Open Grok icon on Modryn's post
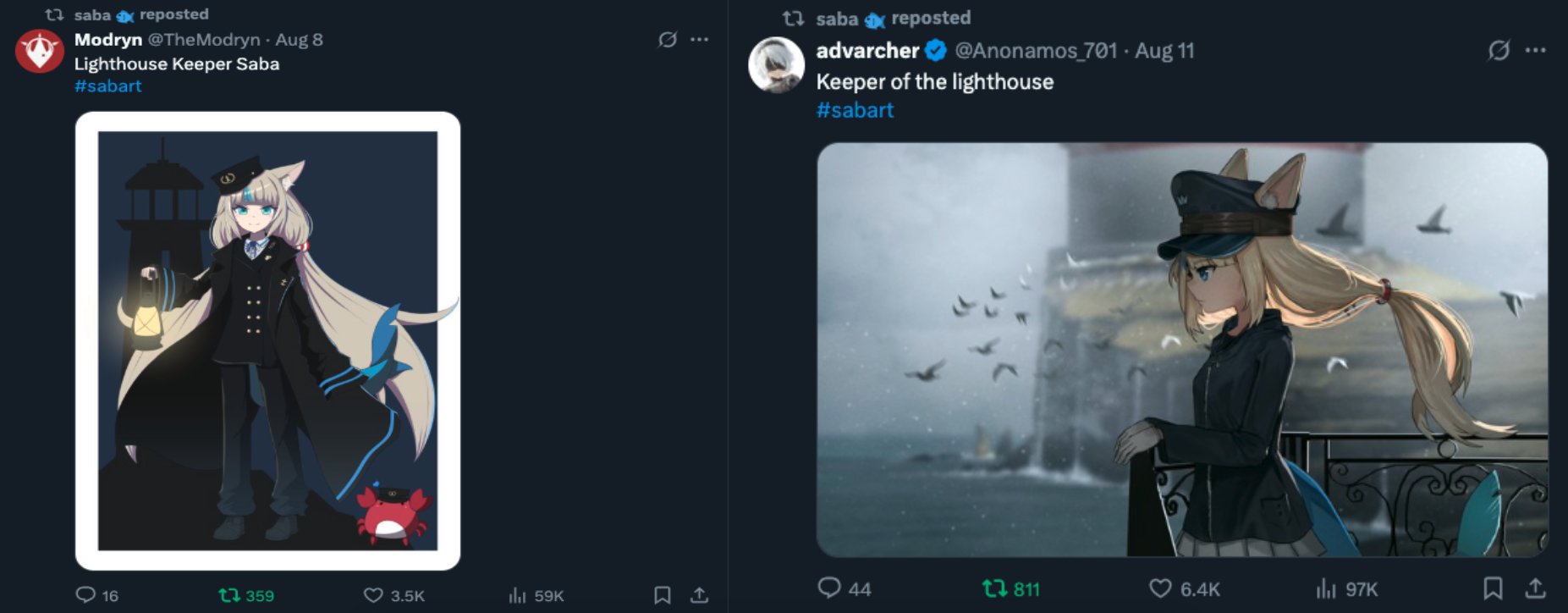The width and height of the screenshot is (1568, 613). click(668, 40)
